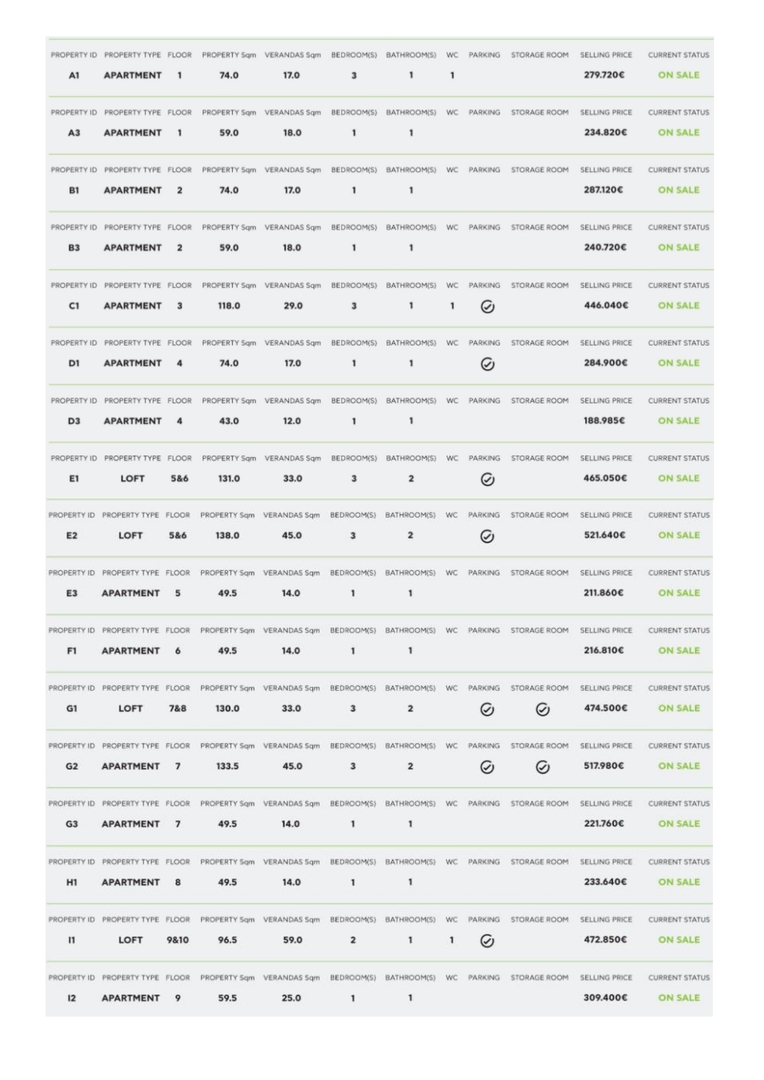Viewport: 764px width, 1080px height.
Task: Select the 188.985€ price of D3
Action: [x=605, y=421]
